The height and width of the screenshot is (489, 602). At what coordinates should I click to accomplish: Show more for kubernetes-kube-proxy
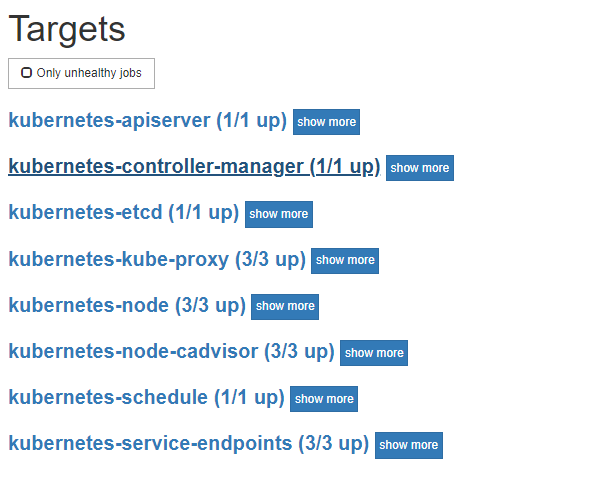click(345, 260)
